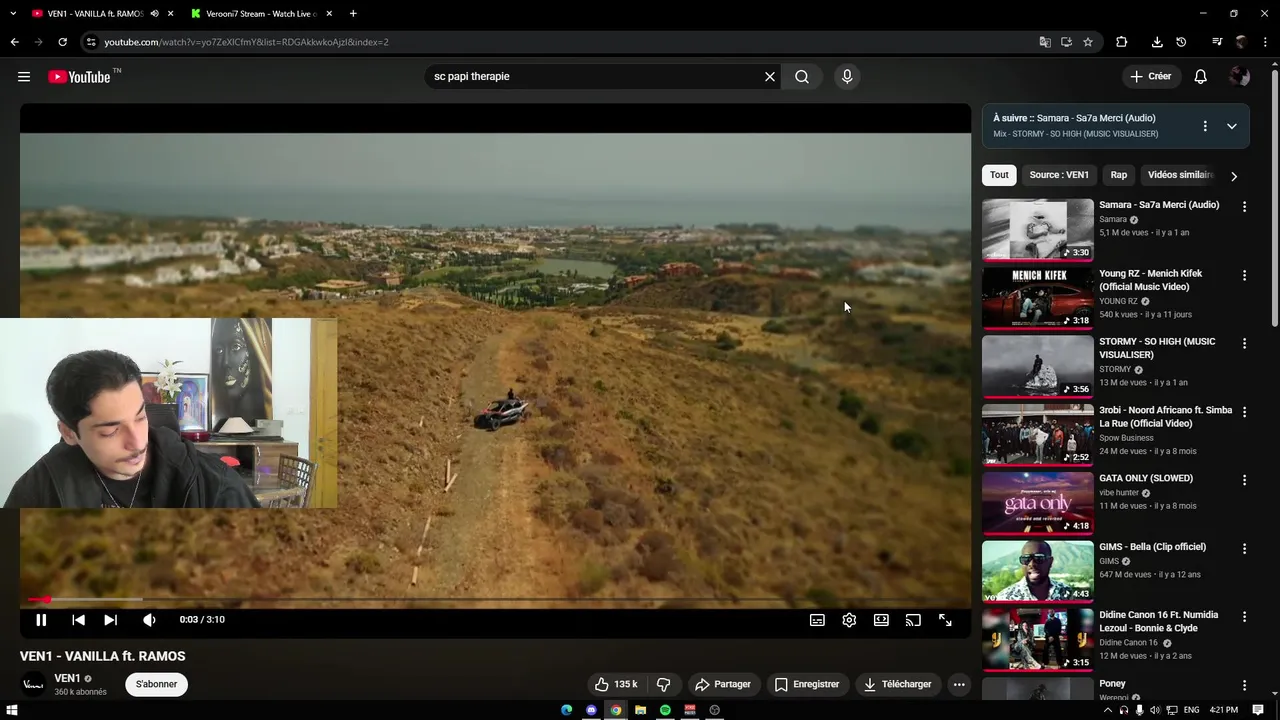Image resolution: width=1280 pixels, height=720 pixels.
Task: Open more actions (three dots) beside Télécharger
Action: click(959, 684)
